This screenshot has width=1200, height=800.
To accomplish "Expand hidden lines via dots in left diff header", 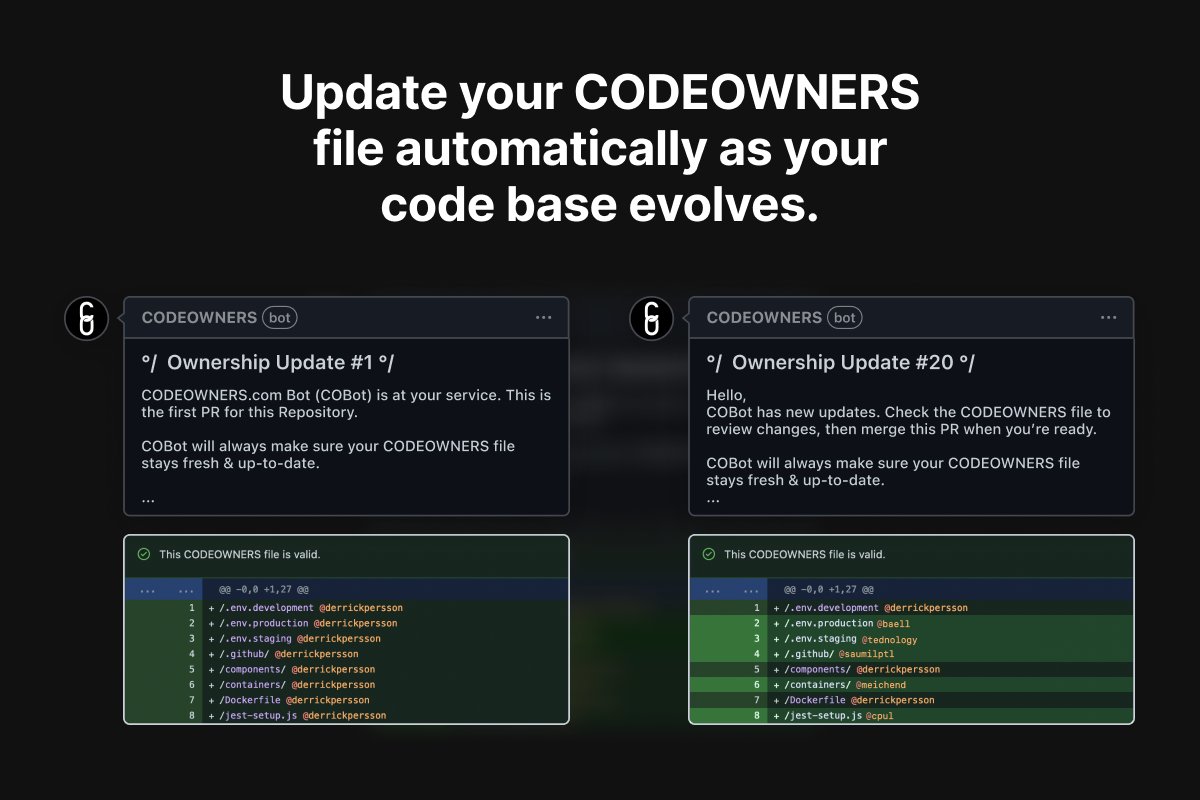I will coord(164,590).
